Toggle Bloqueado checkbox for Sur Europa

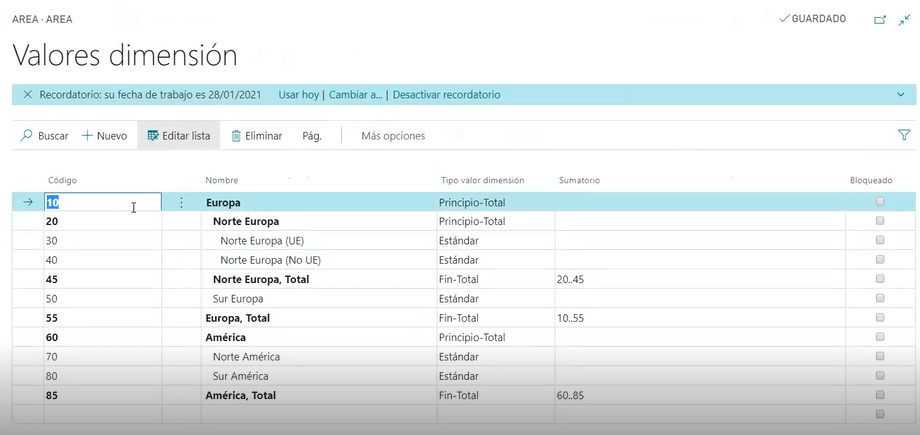tap(880, 298)
